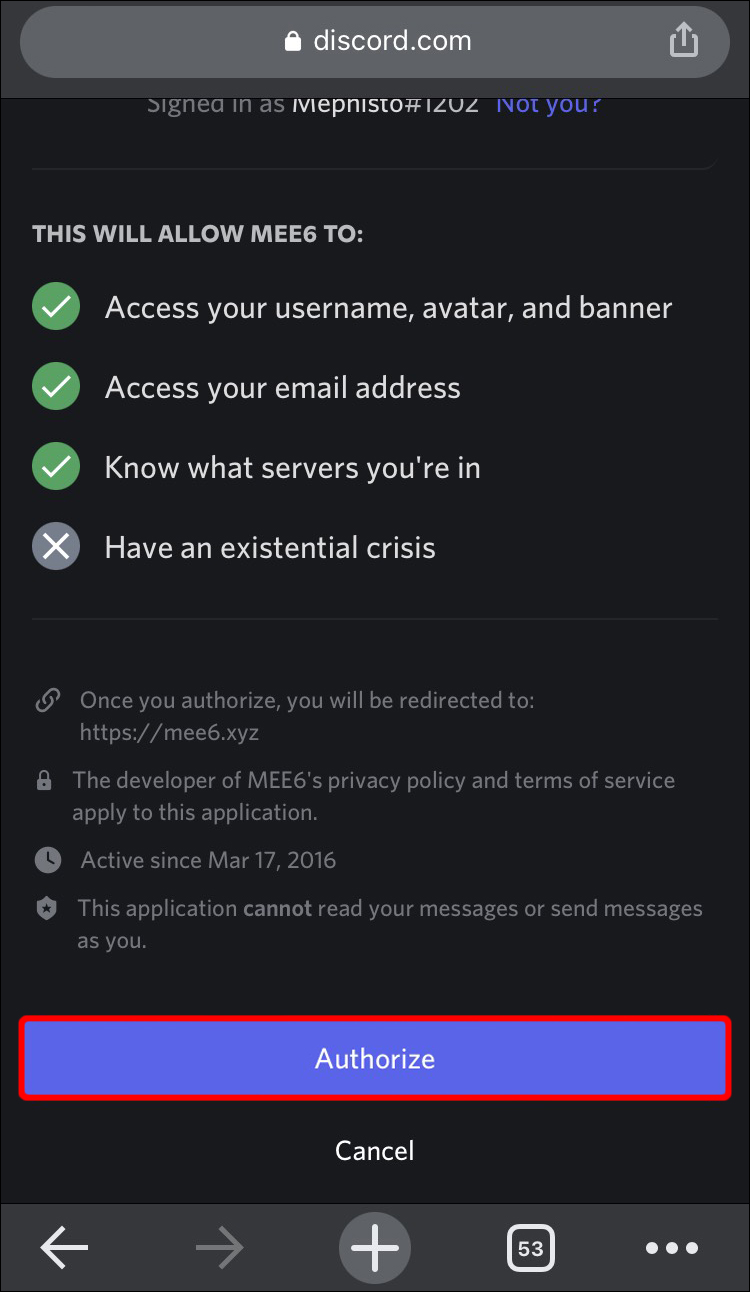
Task: Tap the https://mee6.xyz redirect URL
Action: click(x=169, y=732)
